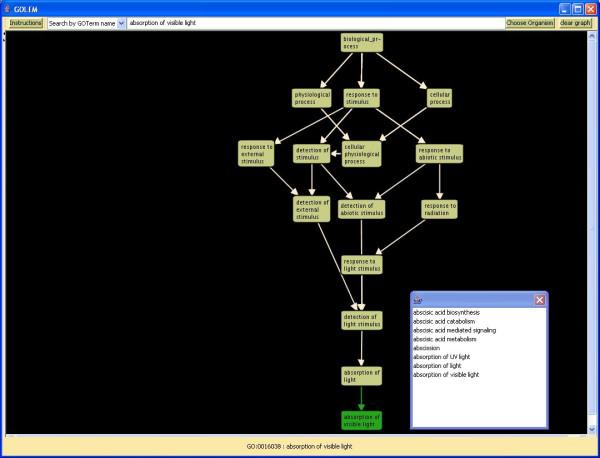This screenshot has height=458, width=600.
Task: Select the green absorption of visible light node
Action: (x=361, y=420)
